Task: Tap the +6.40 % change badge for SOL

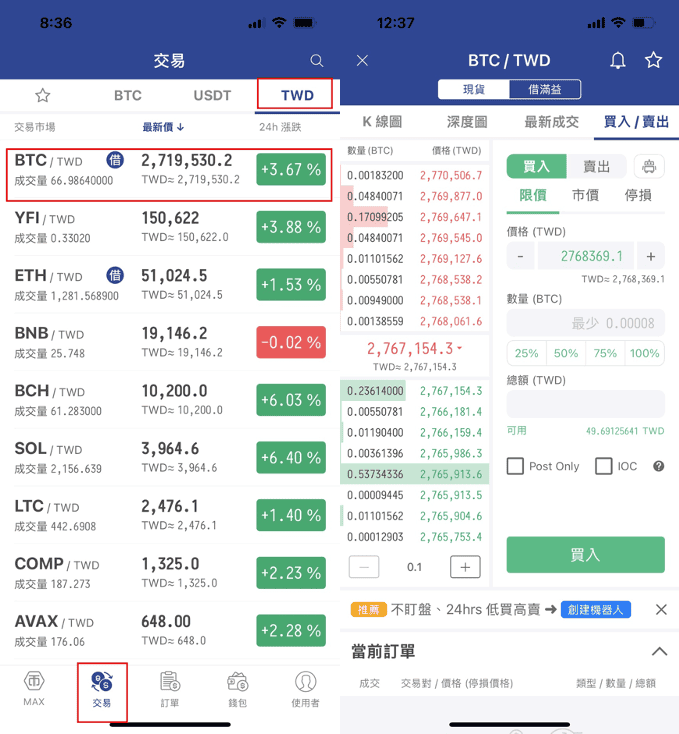Action: (291, 457)
